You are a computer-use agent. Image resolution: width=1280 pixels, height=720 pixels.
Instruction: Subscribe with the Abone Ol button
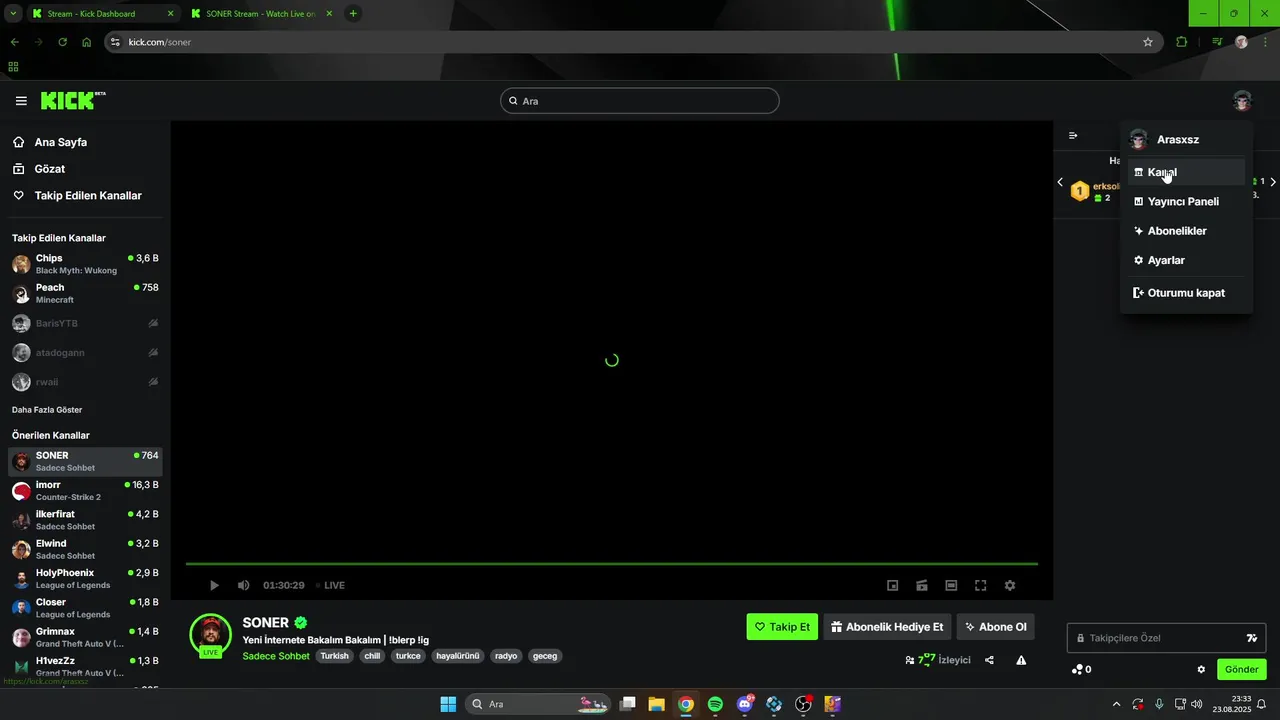tap(995, 627)
